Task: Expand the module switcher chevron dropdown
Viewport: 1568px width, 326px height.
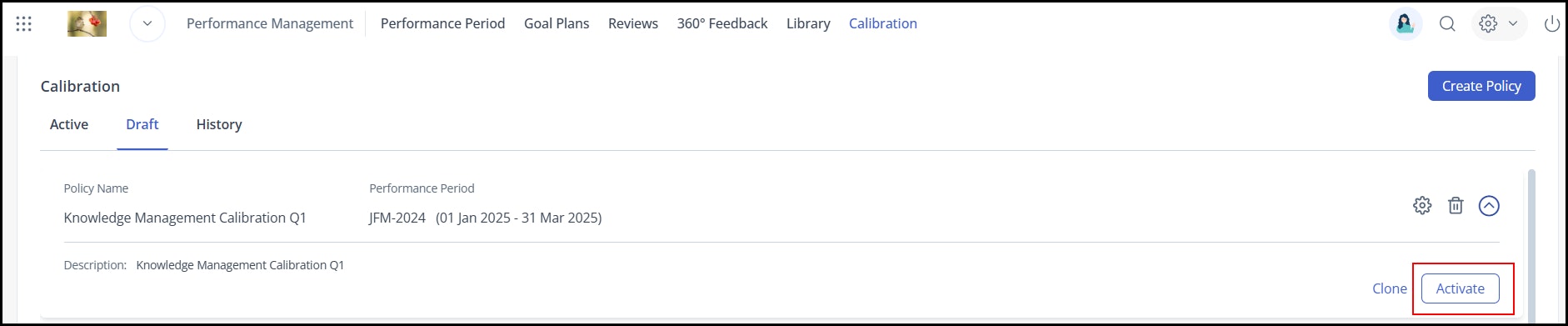Action: [147, 23]
